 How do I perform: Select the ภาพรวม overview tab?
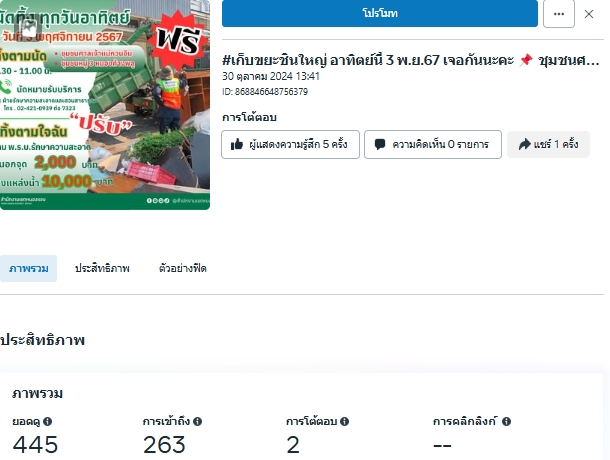[28, 269]
